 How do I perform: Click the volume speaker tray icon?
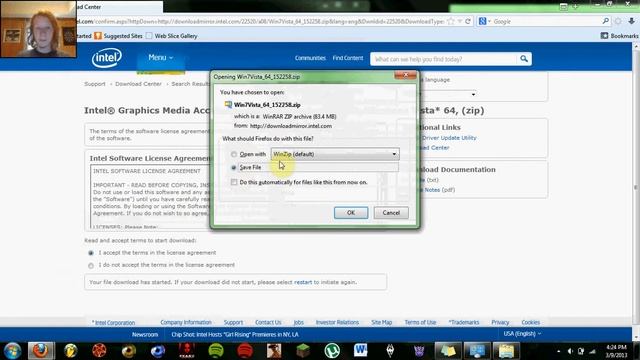coord(570,351)
